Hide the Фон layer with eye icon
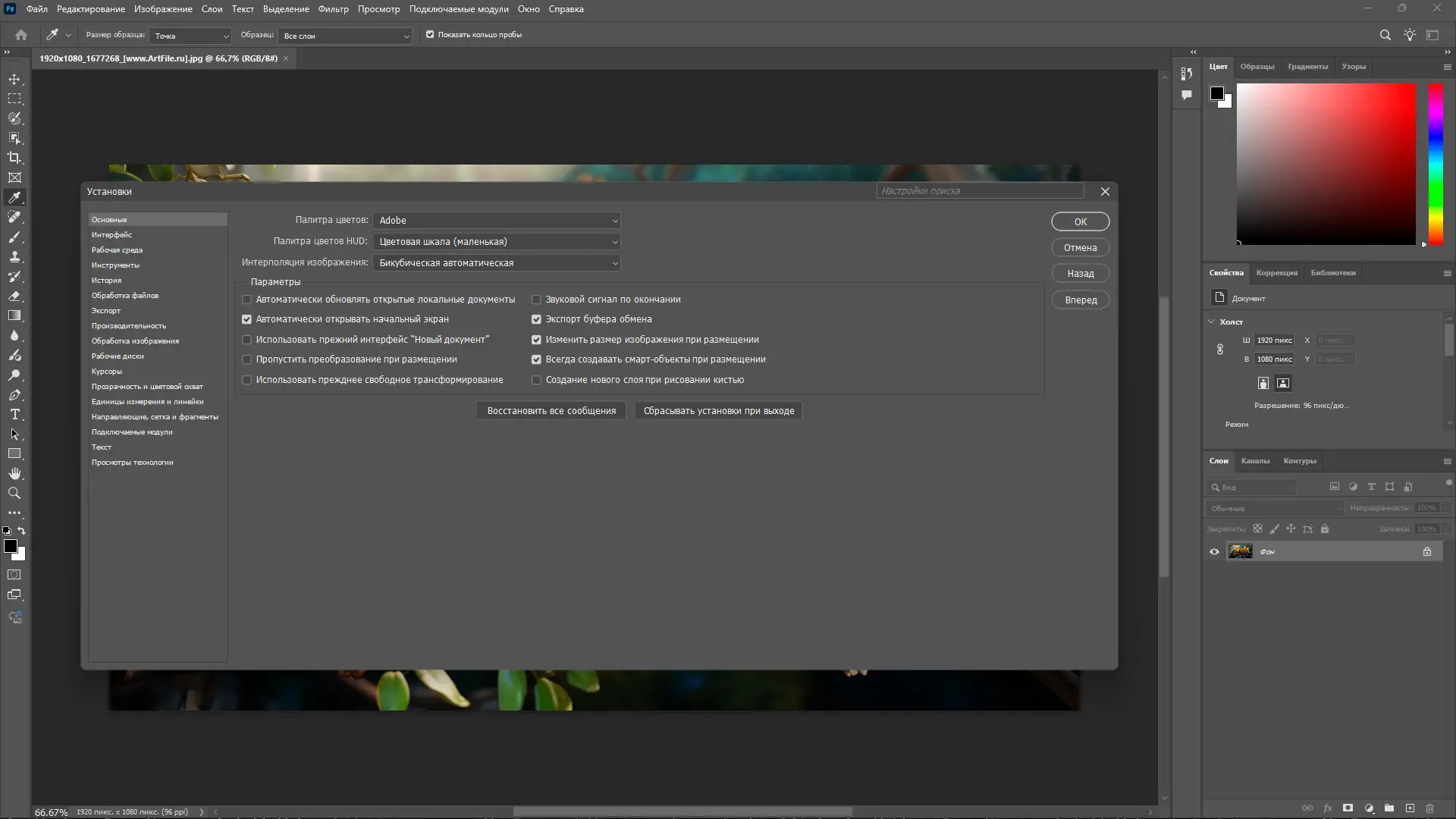Screen dimensions: 1456x819 1214,552
